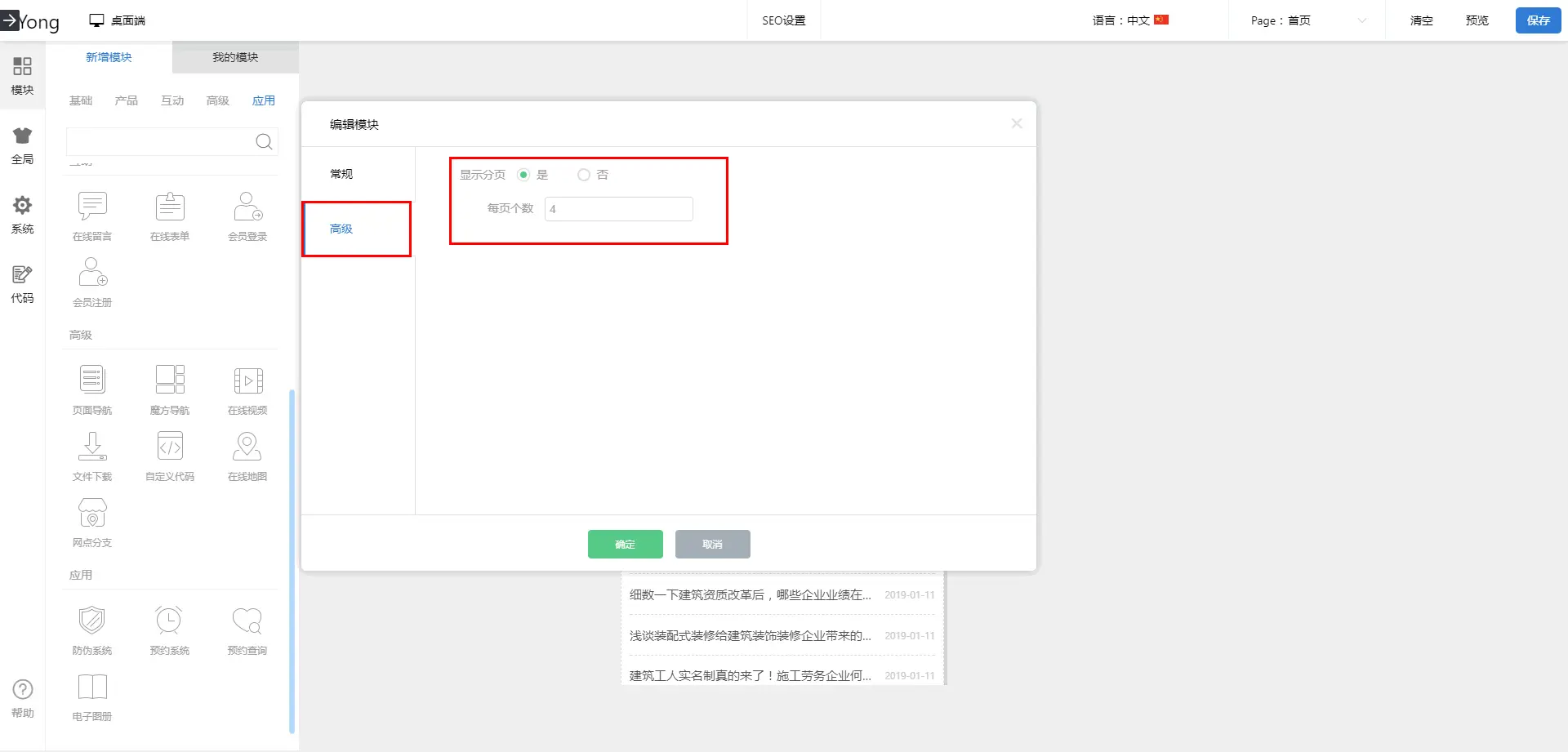Viewport: 1568px width, 752px height.
Task: Select the 在线视频 video module icon
Action: [x=247, y=380]
